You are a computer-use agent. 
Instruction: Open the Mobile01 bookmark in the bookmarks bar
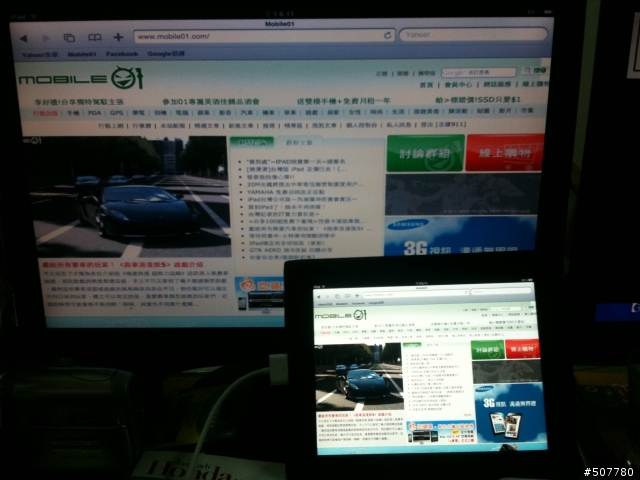(x=82, y=54)
